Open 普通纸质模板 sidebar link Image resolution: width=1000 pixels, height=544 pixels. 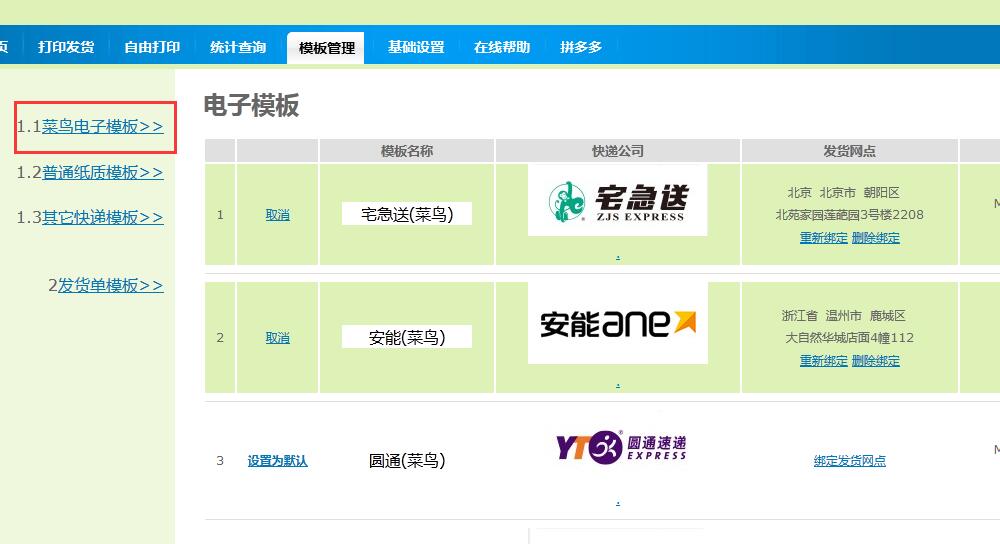click(x=102, y=172)
